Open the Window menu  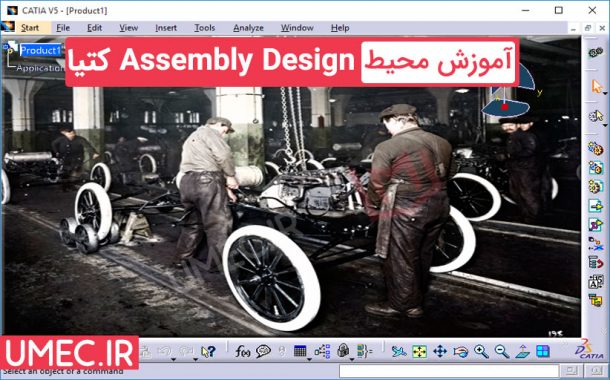click(x=297, y=28)
